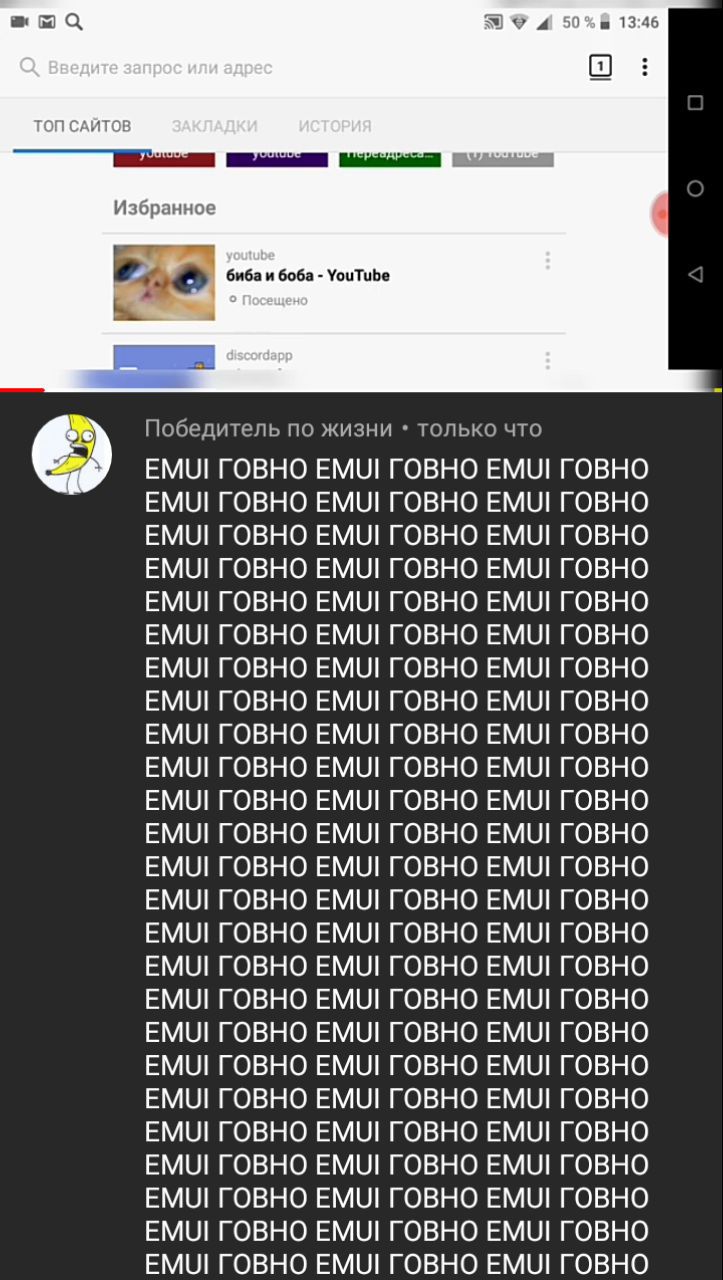Tap the search magnifier icon in address bar
Screen dimensions: 723x1280
tap(30, 67)
